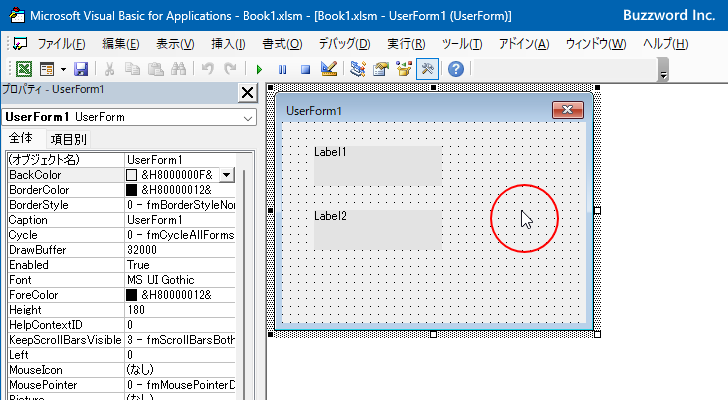Select the DrawBuffer value 32000
The height and width of the screenshot is (400, 728).
click(x=180, y=250)
